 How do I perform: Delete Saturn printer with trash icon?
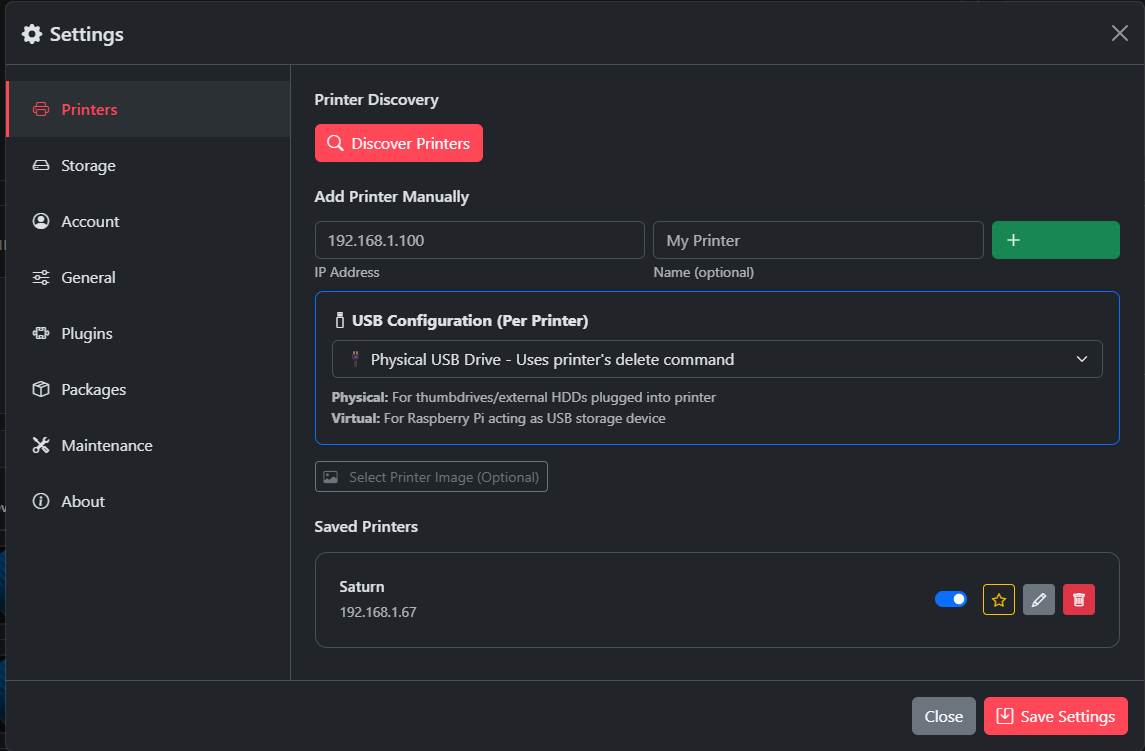(x=1079, y=600)
